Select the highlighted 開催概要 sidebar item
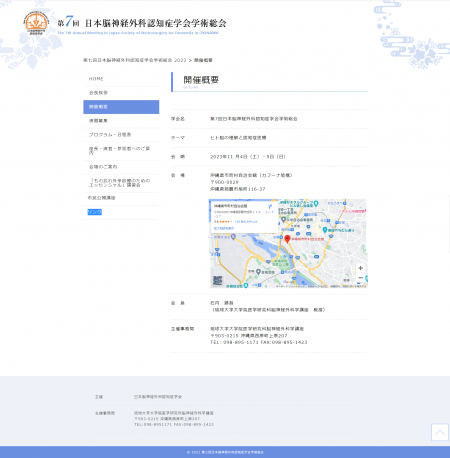This screenshot has width=450, height=458. pyautogui.click(x=121, y=107)
